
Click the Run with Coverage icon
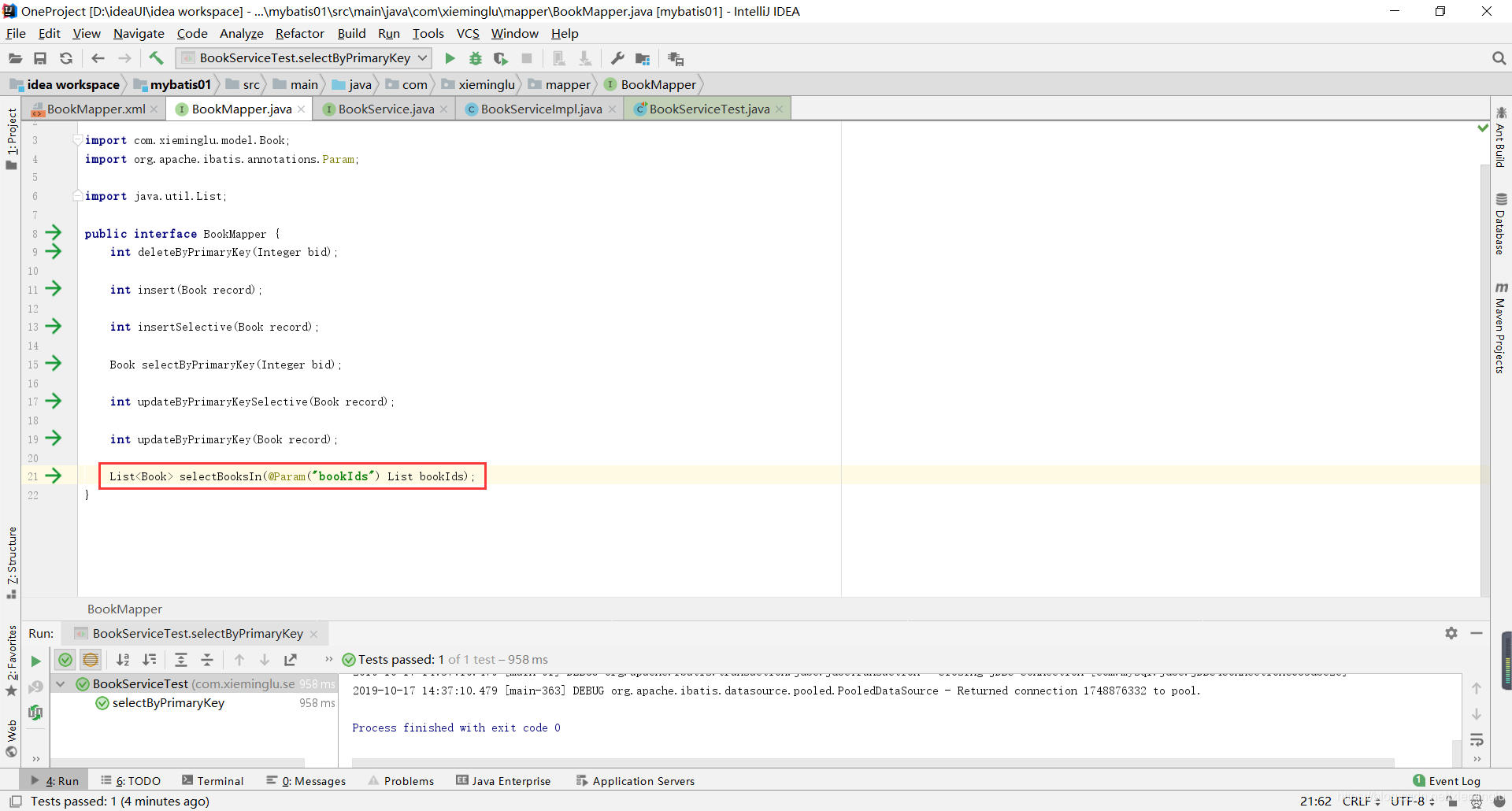click(x=501, y=58)
